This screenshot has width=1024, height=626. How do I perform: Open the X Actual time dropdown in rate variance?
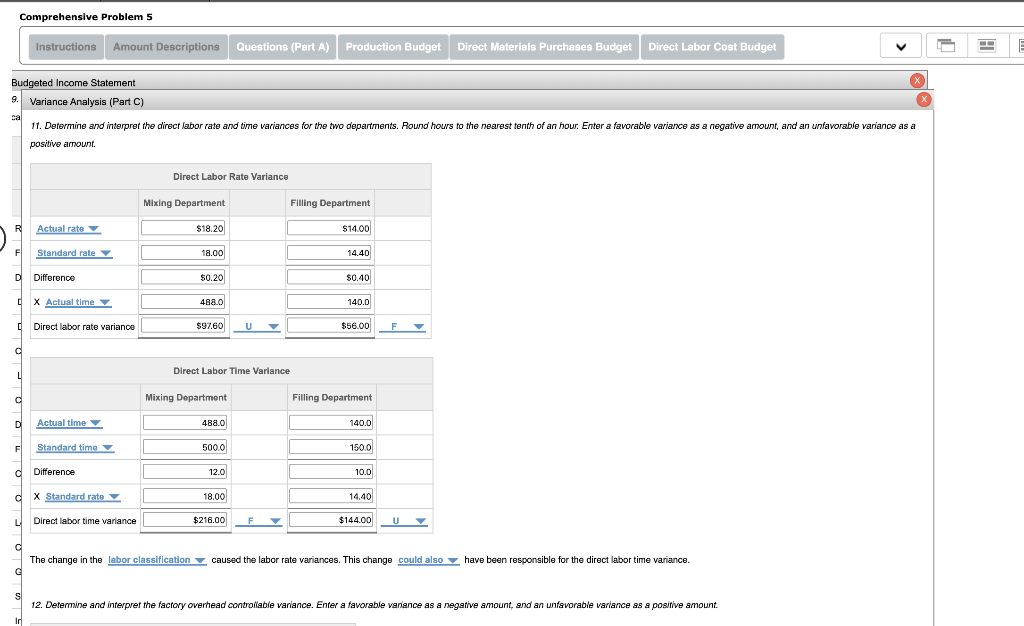coord(78,302)
